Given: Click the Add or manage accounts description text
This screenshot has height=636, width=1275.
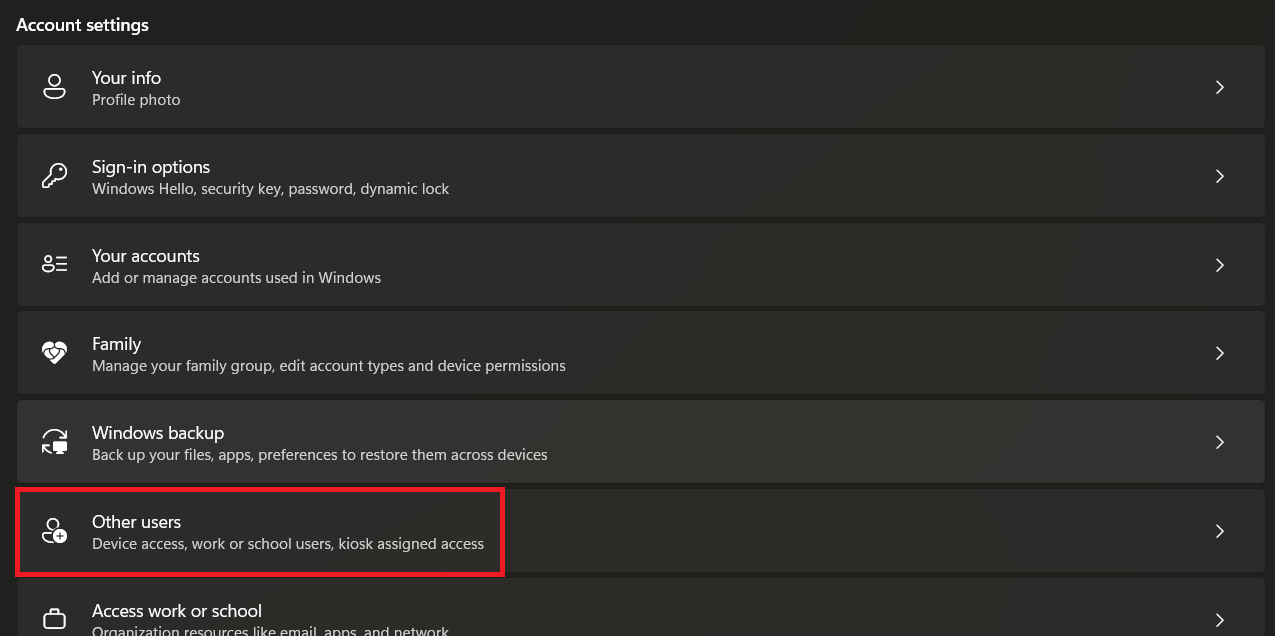Looking at the screenshot, I should [x=236, y=277].
